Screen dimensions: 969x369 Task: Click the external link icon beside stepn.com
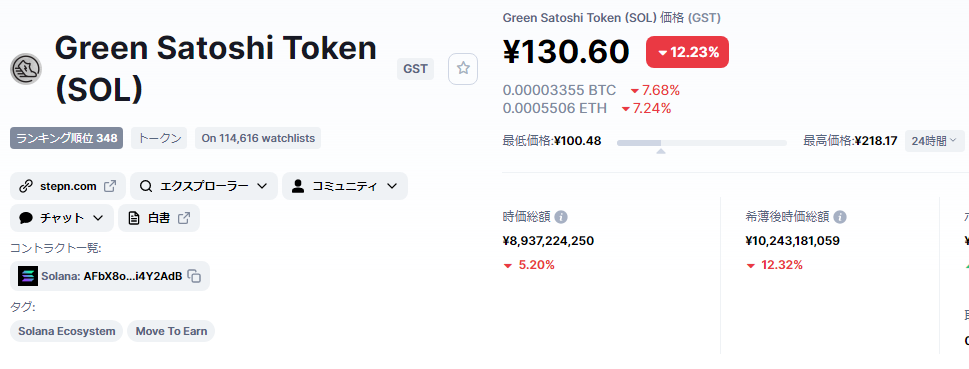tap(110, 186)
